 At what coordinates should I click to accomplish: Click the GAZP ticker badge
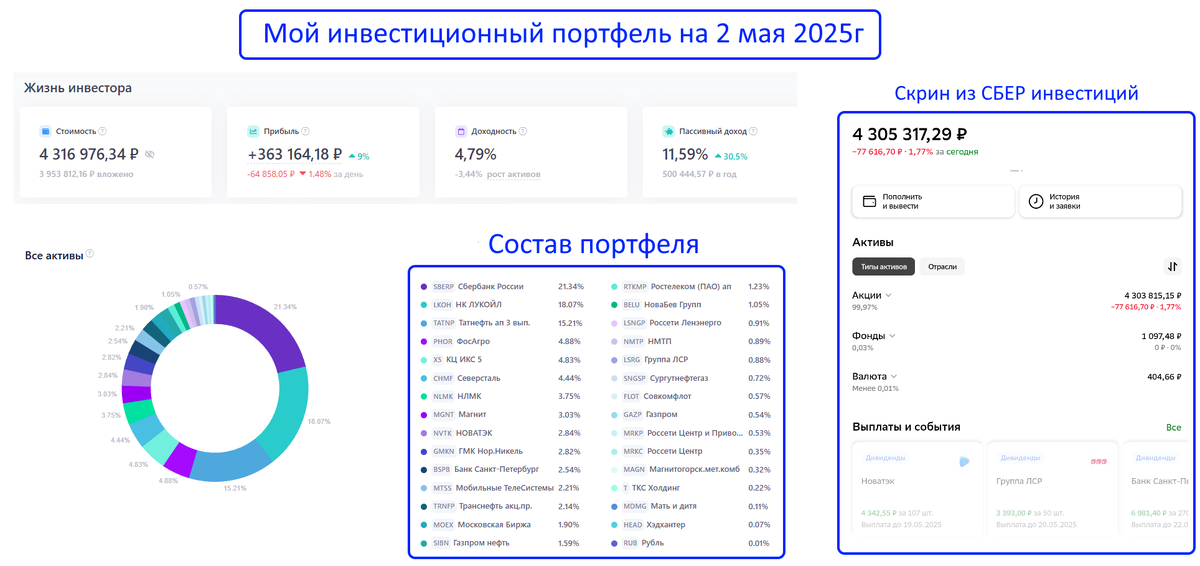[632, 414]
